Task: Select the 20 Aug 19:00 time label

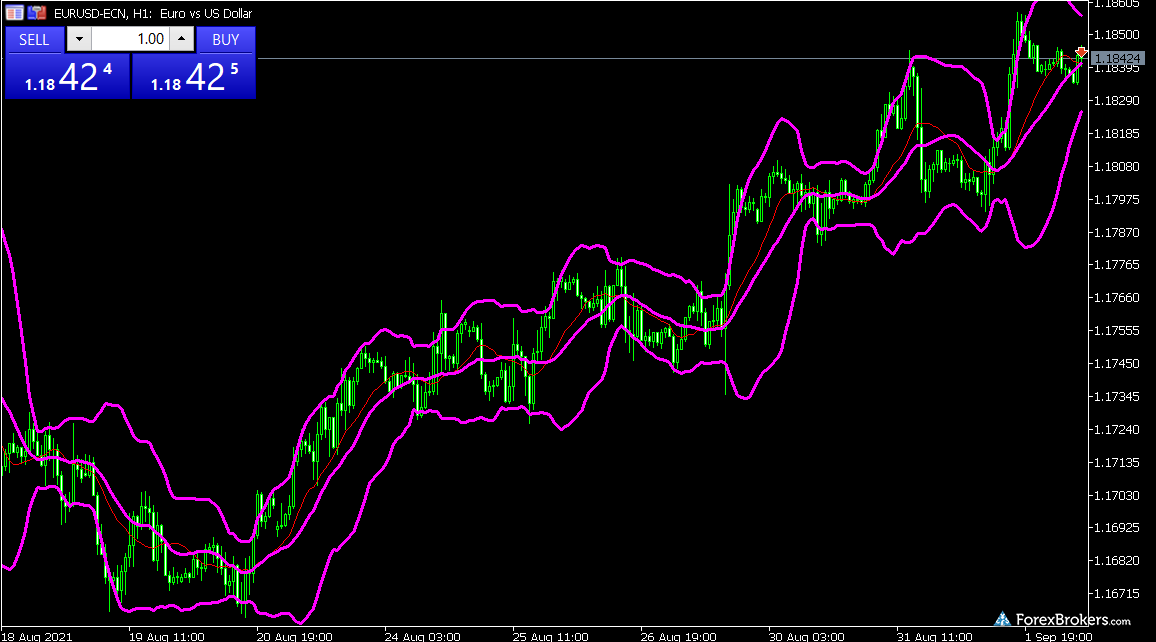Action: (x=295, y=635)
